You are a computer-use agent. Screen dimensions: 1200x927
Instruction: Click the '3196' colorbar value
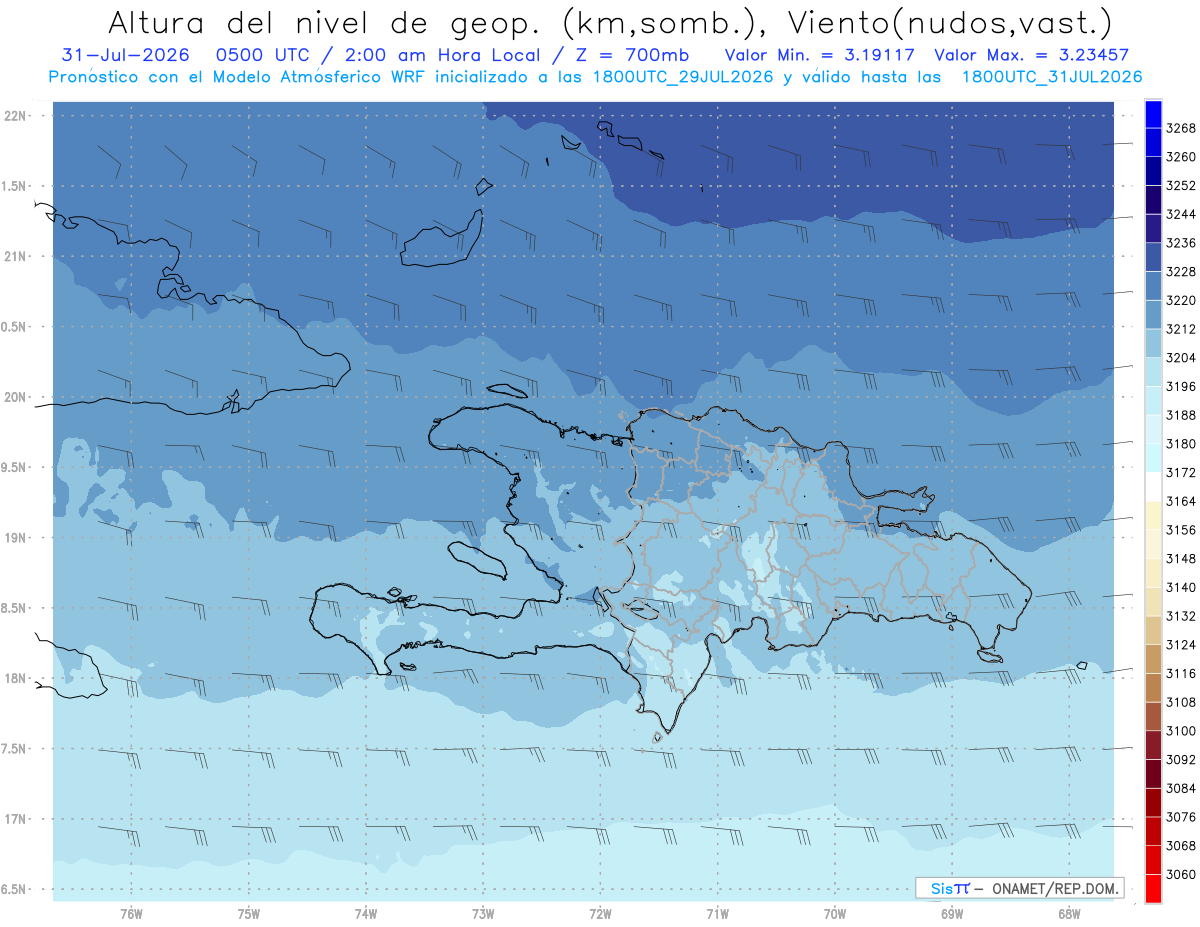pos(1181,386)
